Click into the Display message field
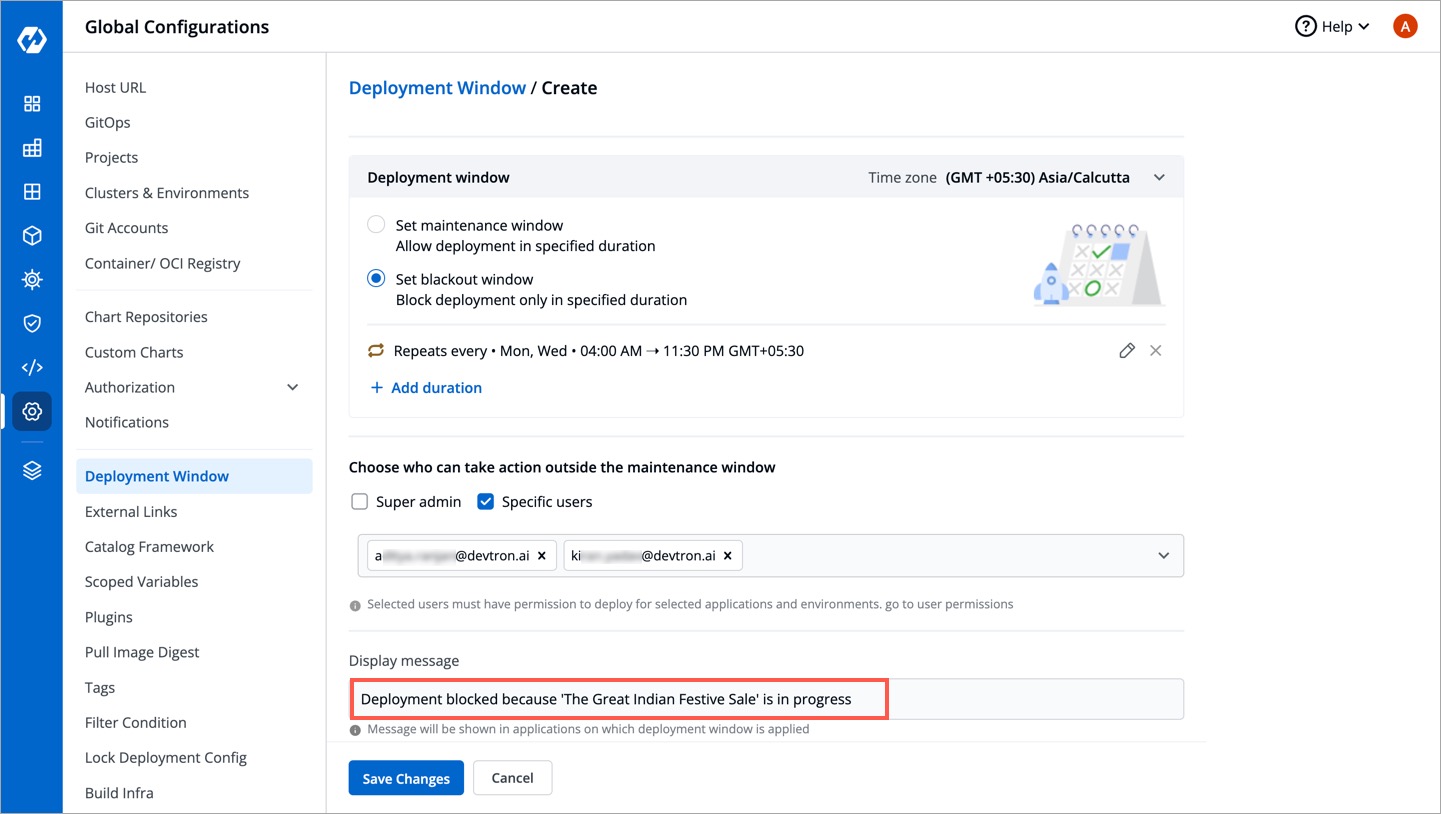 [765, 699]
